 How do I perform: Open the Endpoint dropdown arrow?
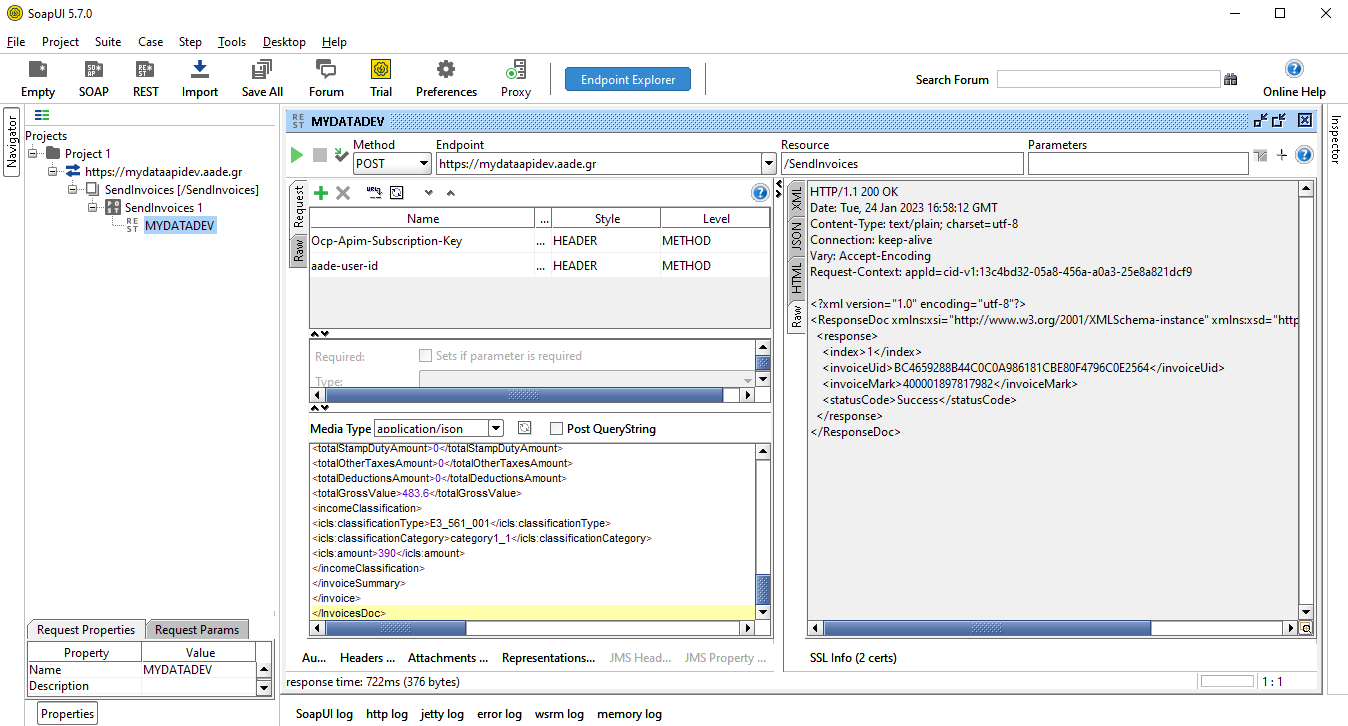click(769, 164)
